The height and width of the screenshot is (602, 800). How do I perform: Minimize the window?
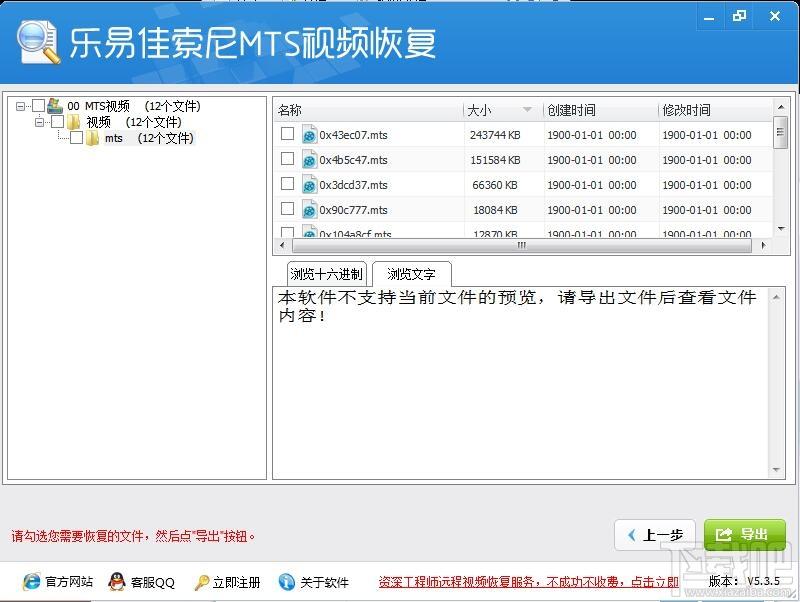[x=709, y=18]
